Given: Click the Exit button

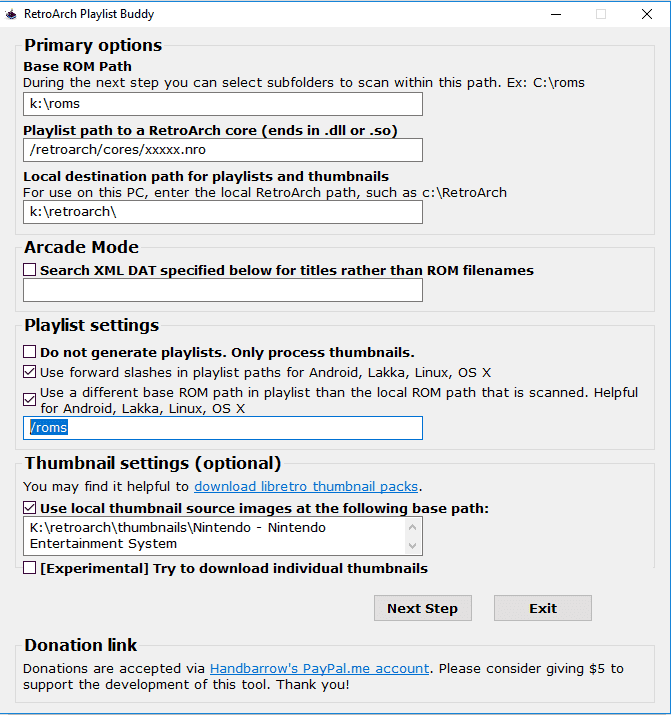Looking at the screenshot, I should click(543, 608).
